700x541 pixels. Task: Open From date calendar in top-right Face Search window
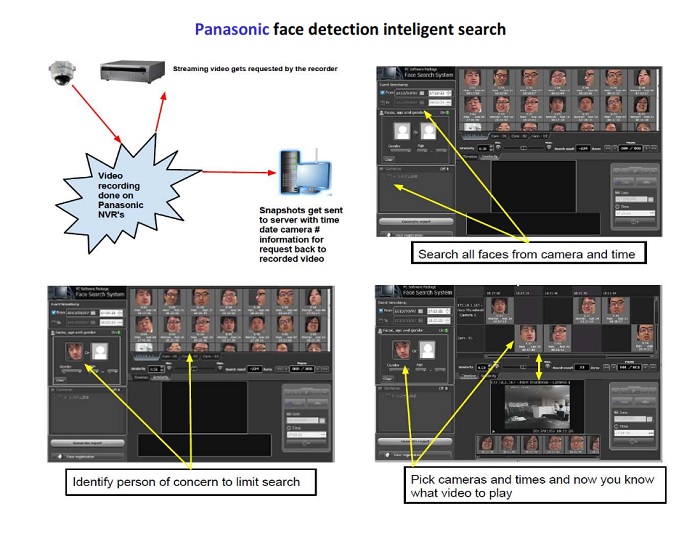click(422, 93)
